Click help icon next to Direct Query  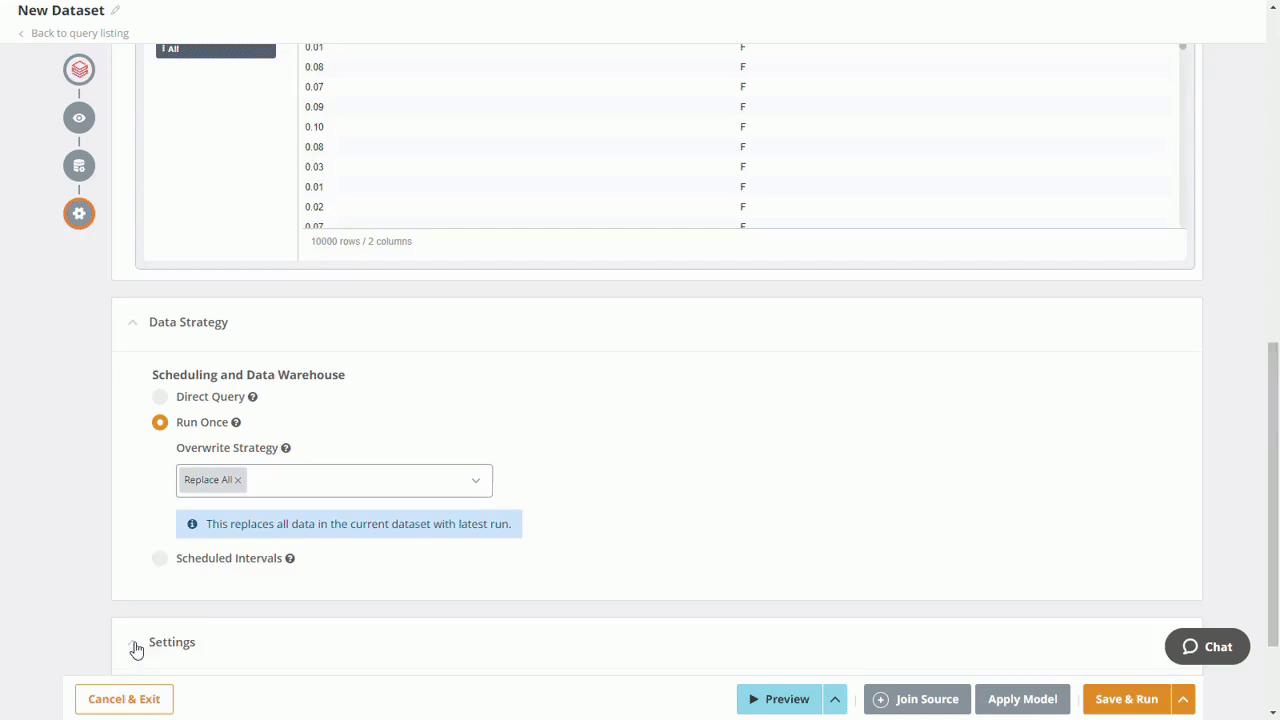253,397
